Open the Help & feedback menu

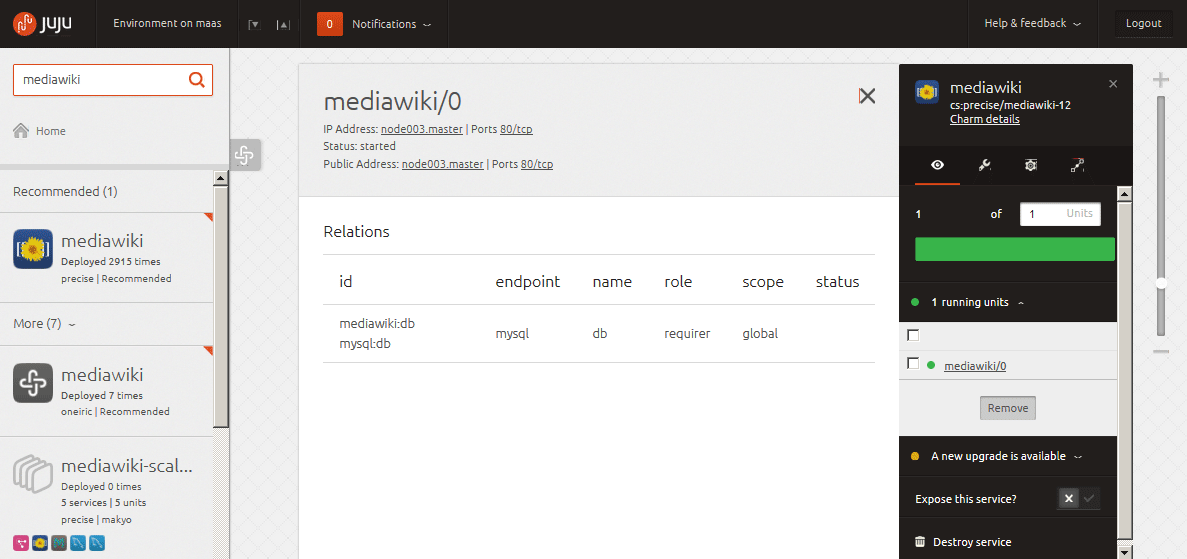pyautogui.click(x=1033, y=23)
